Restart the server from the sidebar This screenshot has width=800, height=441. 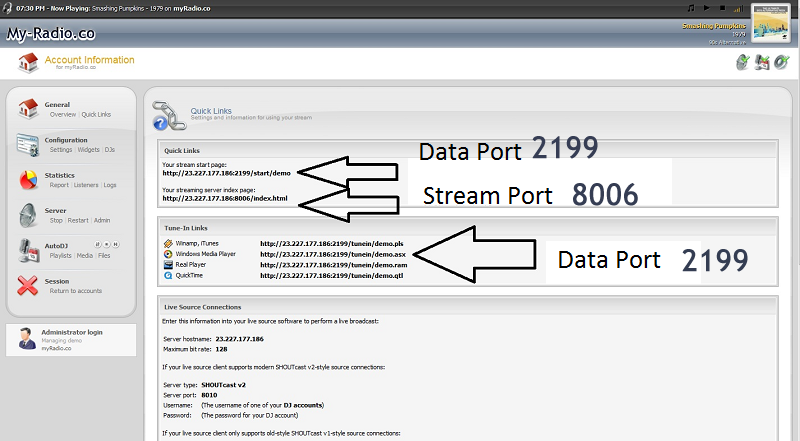pos(77,220)
